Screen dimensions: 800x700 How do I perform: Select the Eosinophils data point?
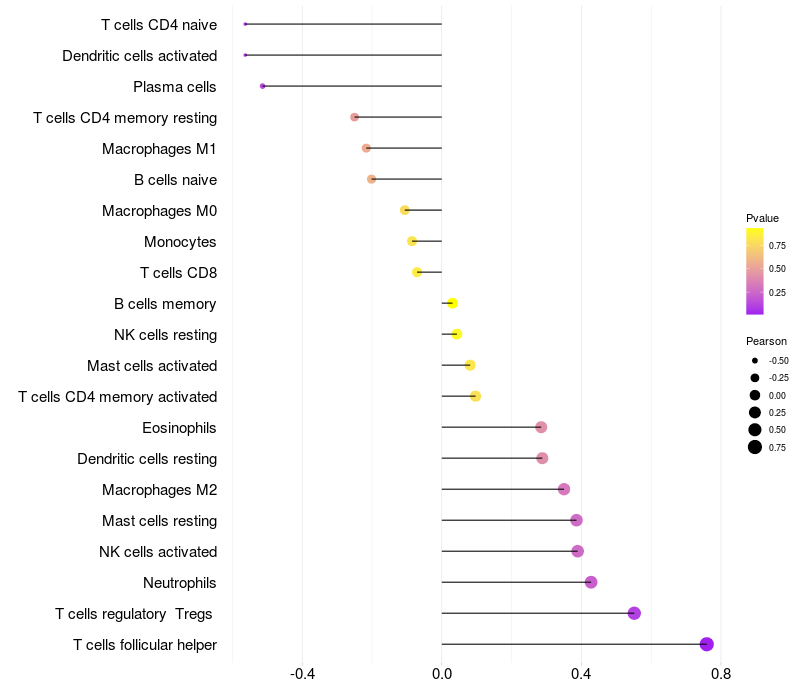(x=541, y=427)
